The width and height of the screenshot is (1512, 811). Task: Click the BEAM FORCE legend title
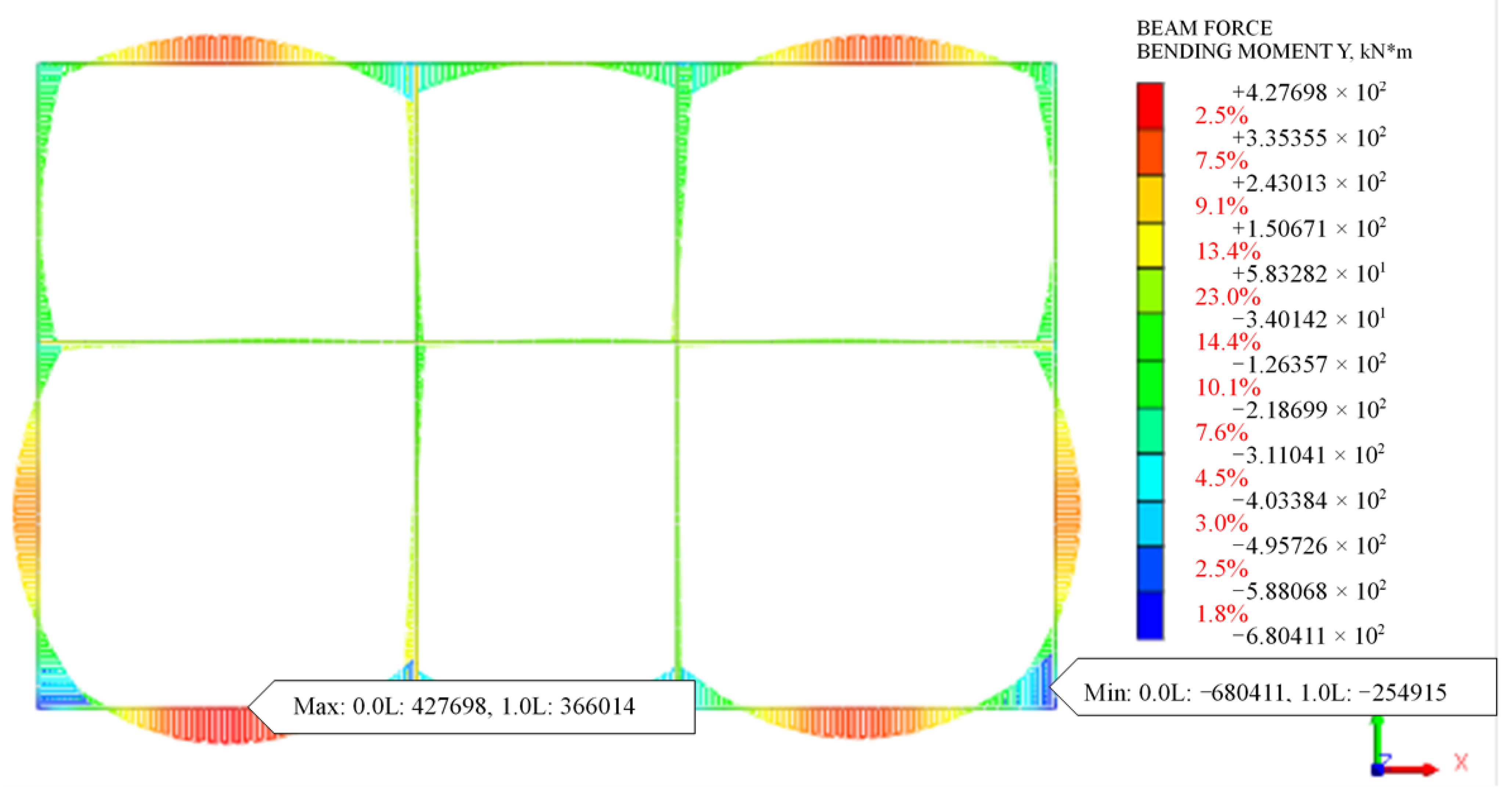(1205, 28)
